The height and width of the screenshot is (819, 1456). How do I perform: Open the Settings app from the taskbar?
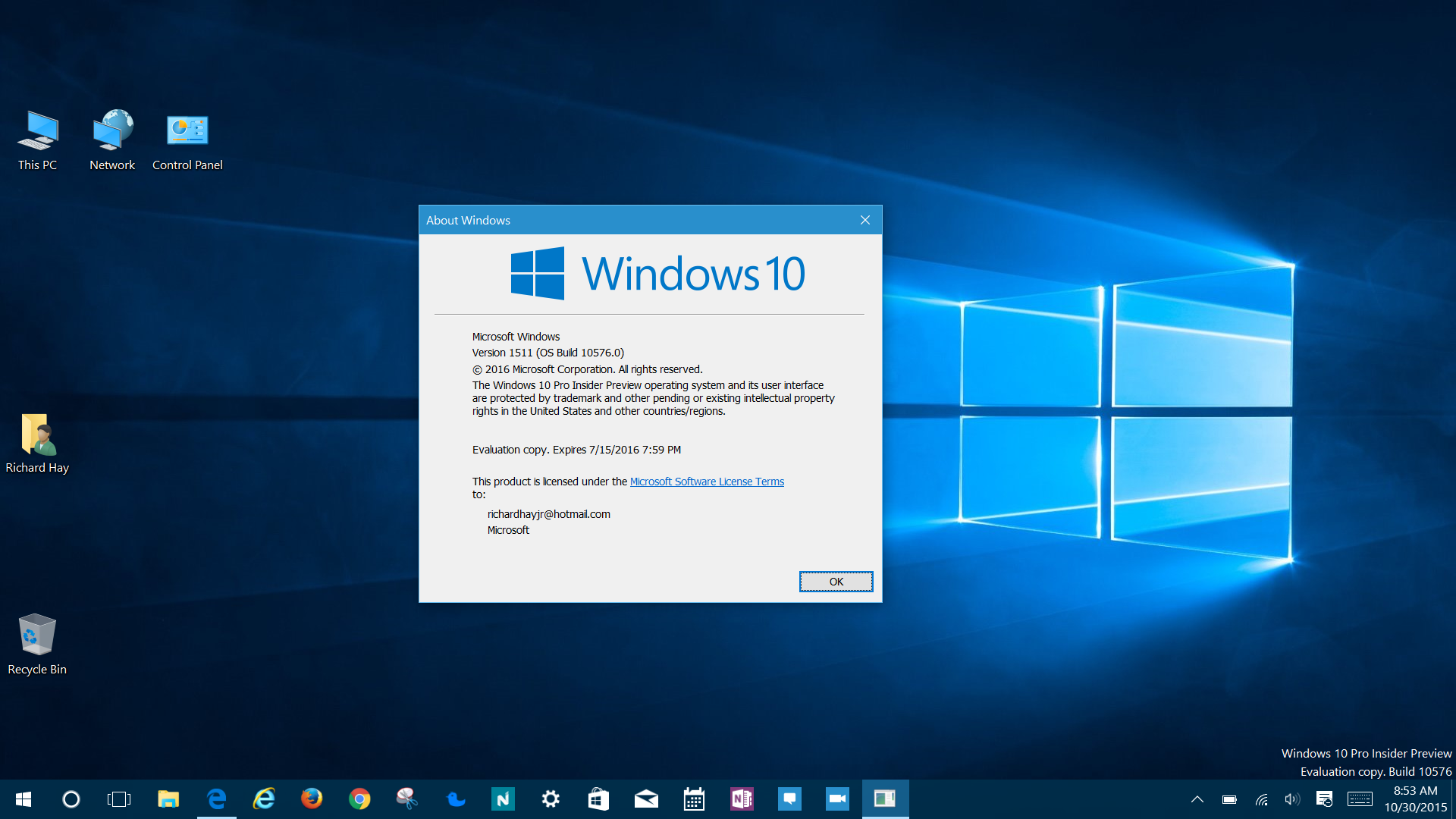(x=551, y=799)
